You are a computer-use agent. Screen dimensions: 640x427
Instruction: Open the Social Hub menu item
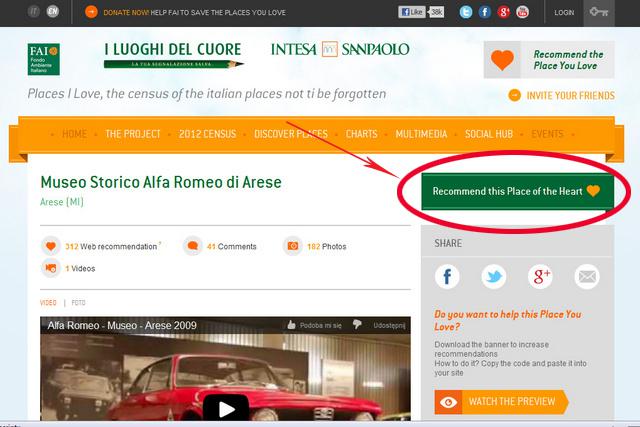(x=489, y=134)
